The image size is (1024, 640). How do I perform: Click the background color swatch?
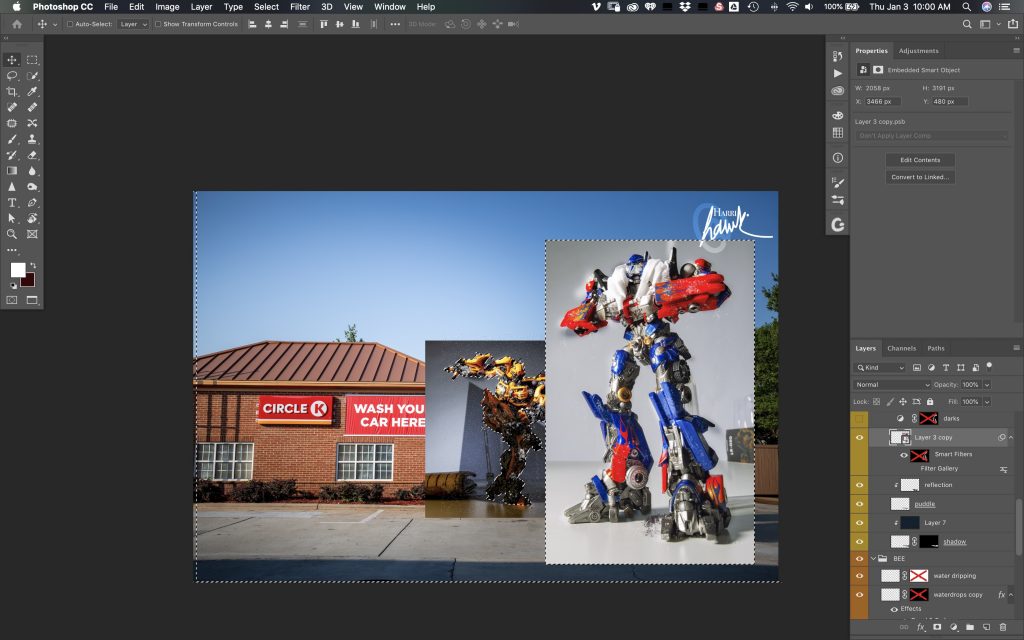(29, 281)
